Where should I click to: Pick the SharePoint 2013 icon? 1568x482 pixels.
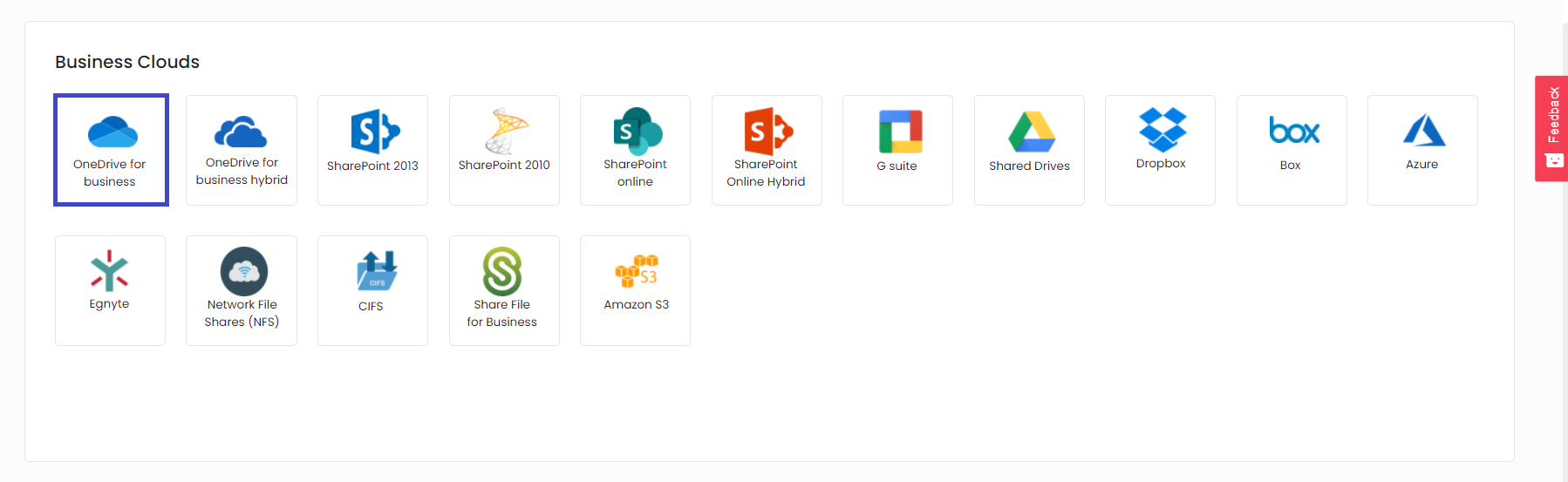(x=375, y=132)
